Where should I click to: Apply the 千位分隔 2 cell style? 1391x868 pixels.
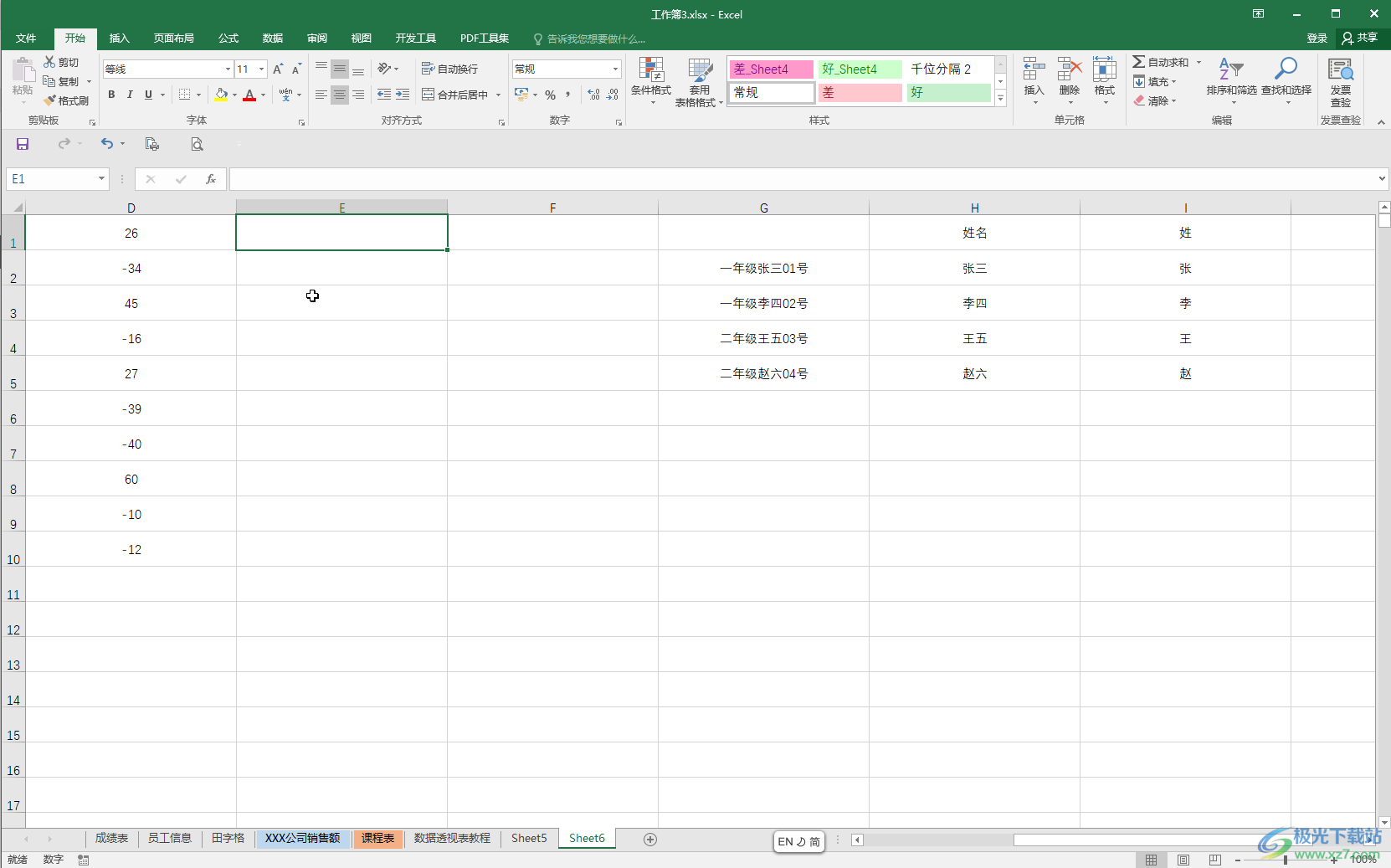(x=949, y=69)
